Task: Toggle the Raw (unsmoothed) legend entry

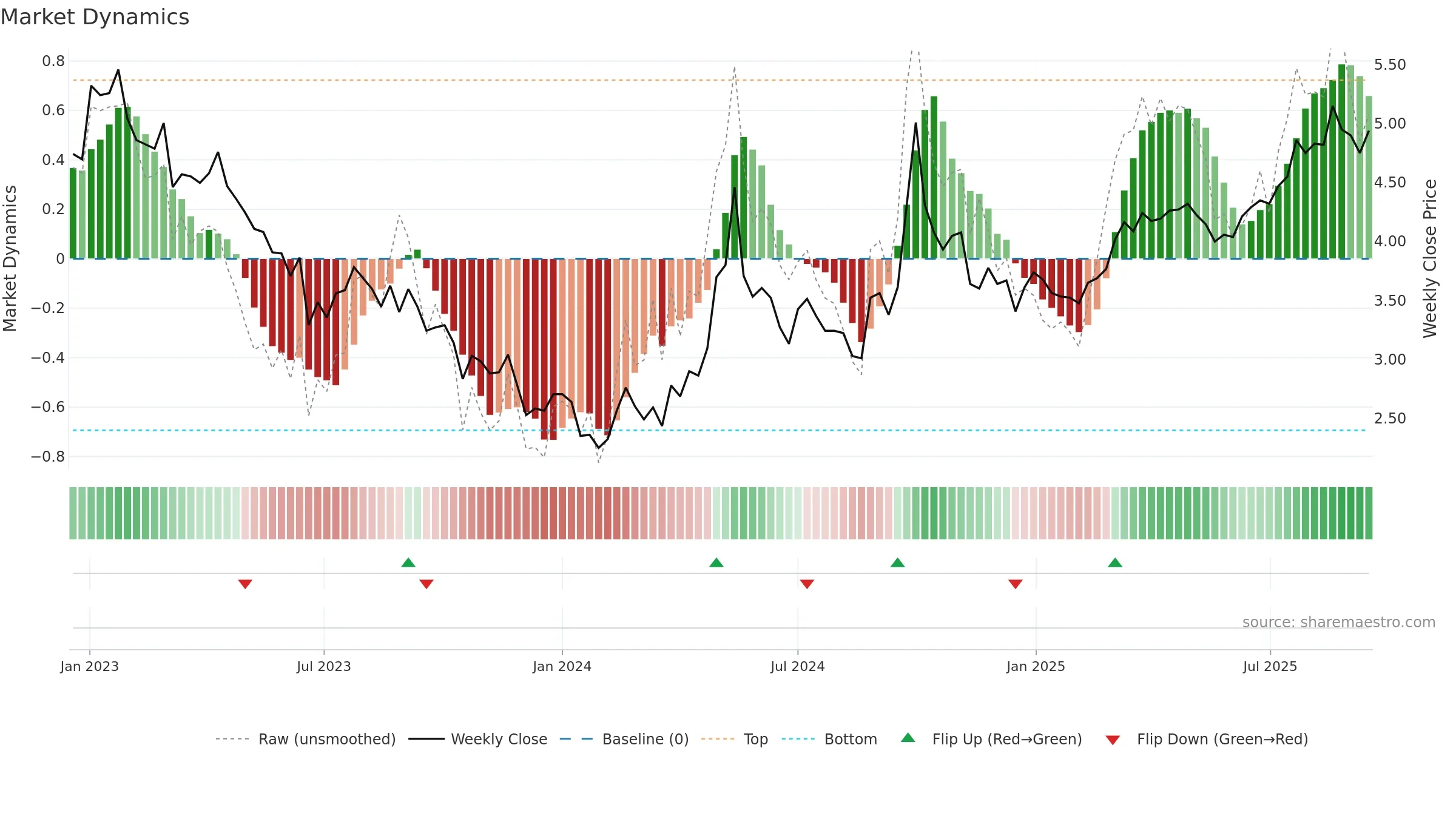Action: point(305,739)
